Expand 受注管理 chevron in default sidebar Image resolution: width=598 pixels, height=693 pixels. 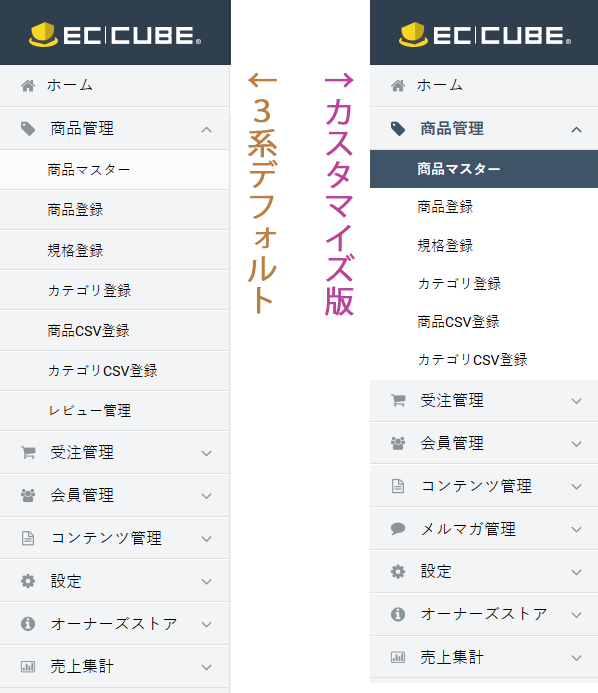point(206,453)
